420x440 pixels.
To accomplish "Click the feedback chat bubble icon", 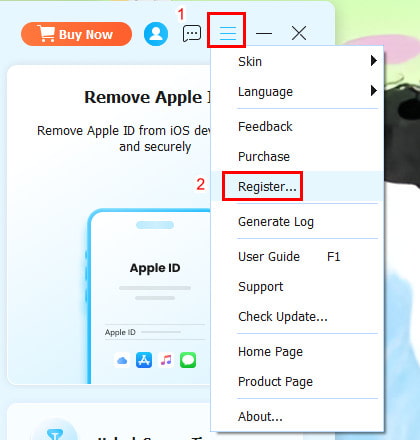I will [x=192, y=34].
